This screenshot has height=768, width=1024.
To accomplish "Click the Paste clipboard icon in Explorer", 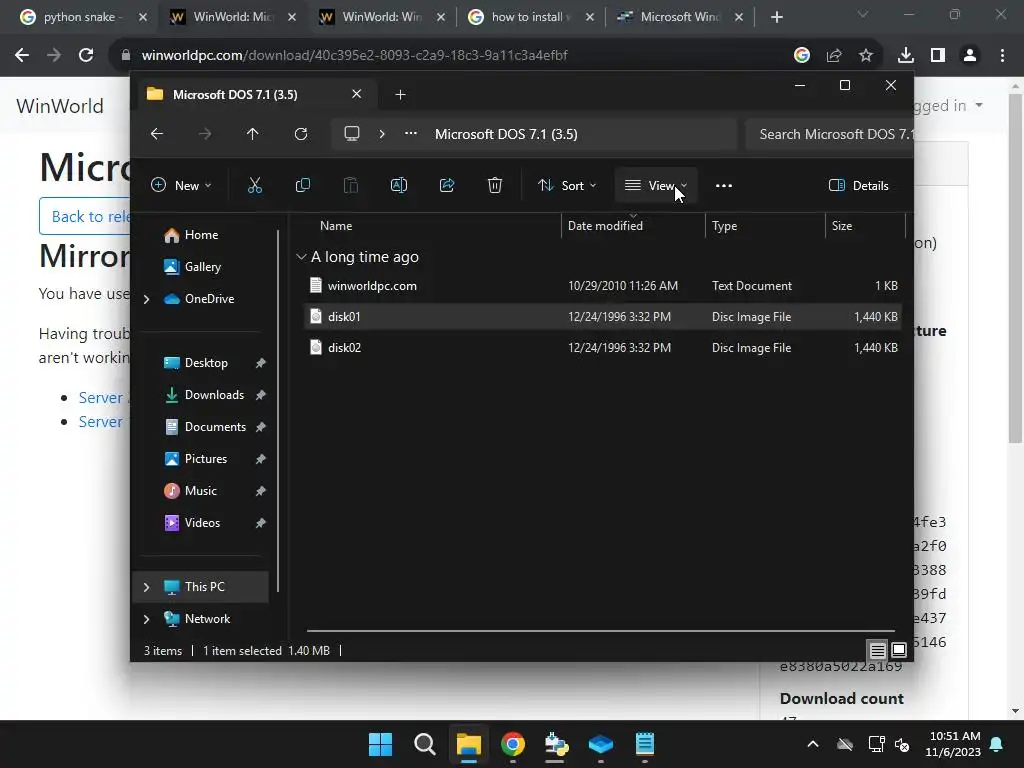I will [351, 185].
